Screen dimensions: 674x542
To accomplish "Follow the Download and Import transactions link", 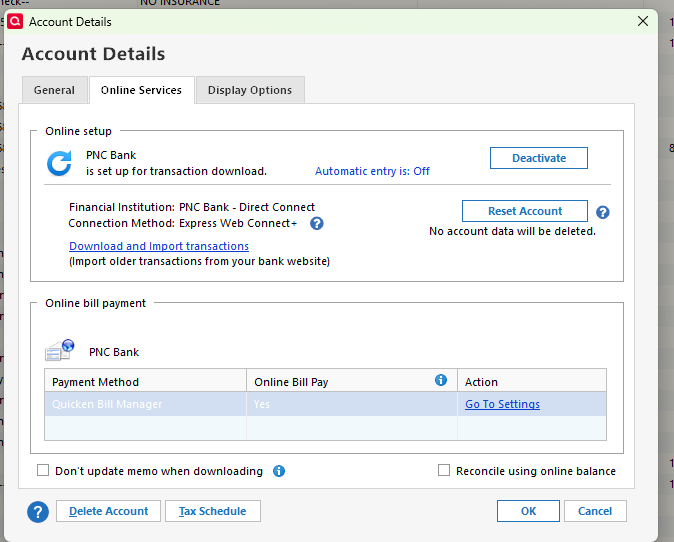I will pyautogui.click(x=159, y=246).
